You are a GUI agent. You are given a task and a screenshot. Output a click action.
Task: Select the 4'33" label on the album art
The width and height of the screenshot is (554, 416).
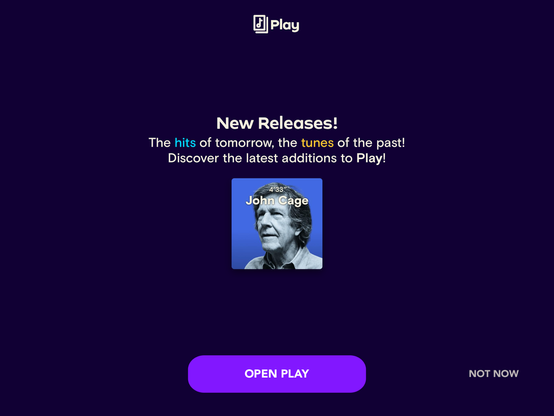tap(277, 189)
